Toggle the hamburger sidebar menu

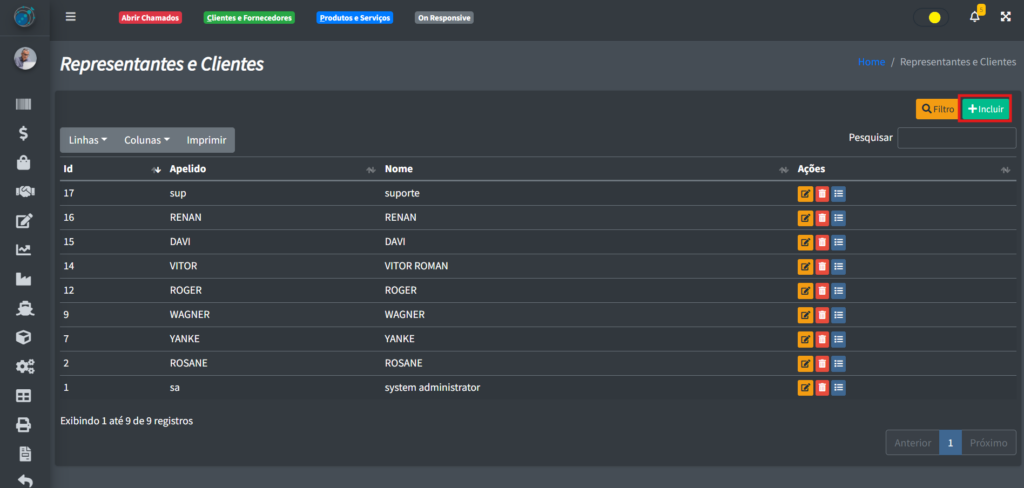pyautogui.click(x=70, y=17)
